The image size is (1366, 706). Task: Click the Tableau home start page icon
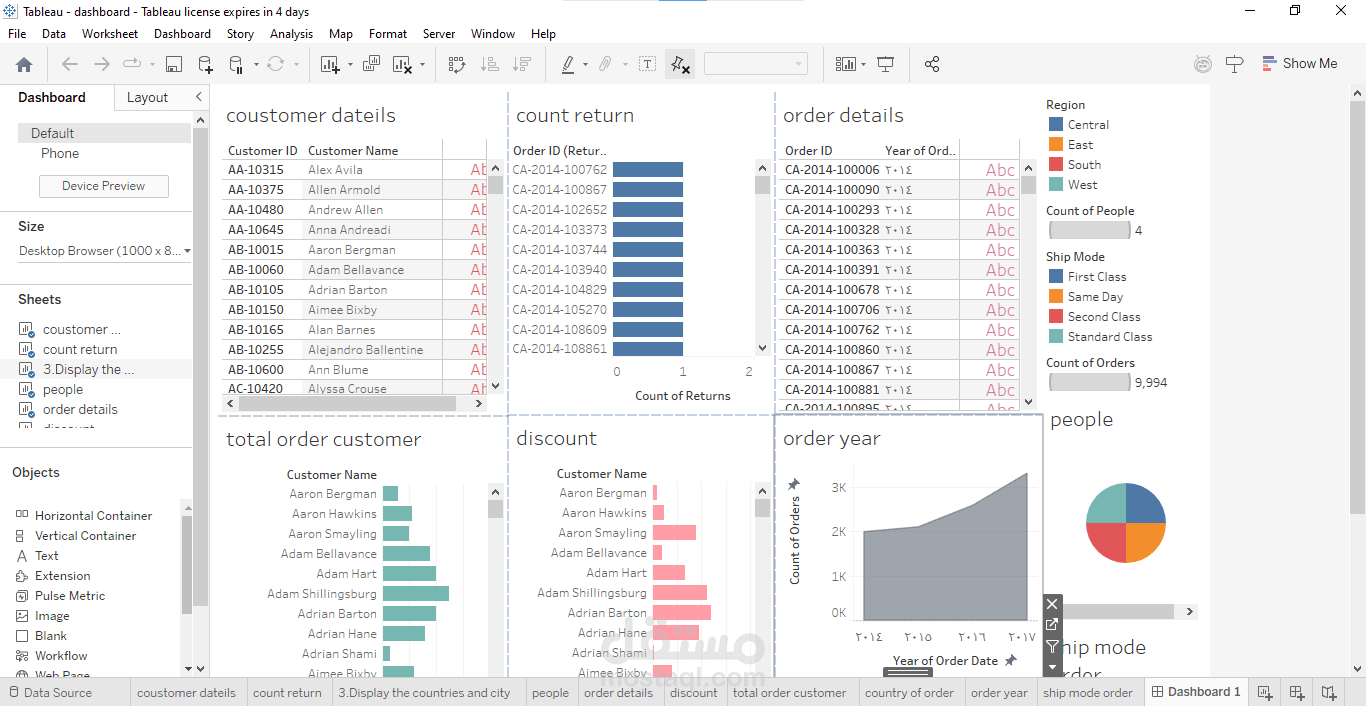(x=24, y=64)
